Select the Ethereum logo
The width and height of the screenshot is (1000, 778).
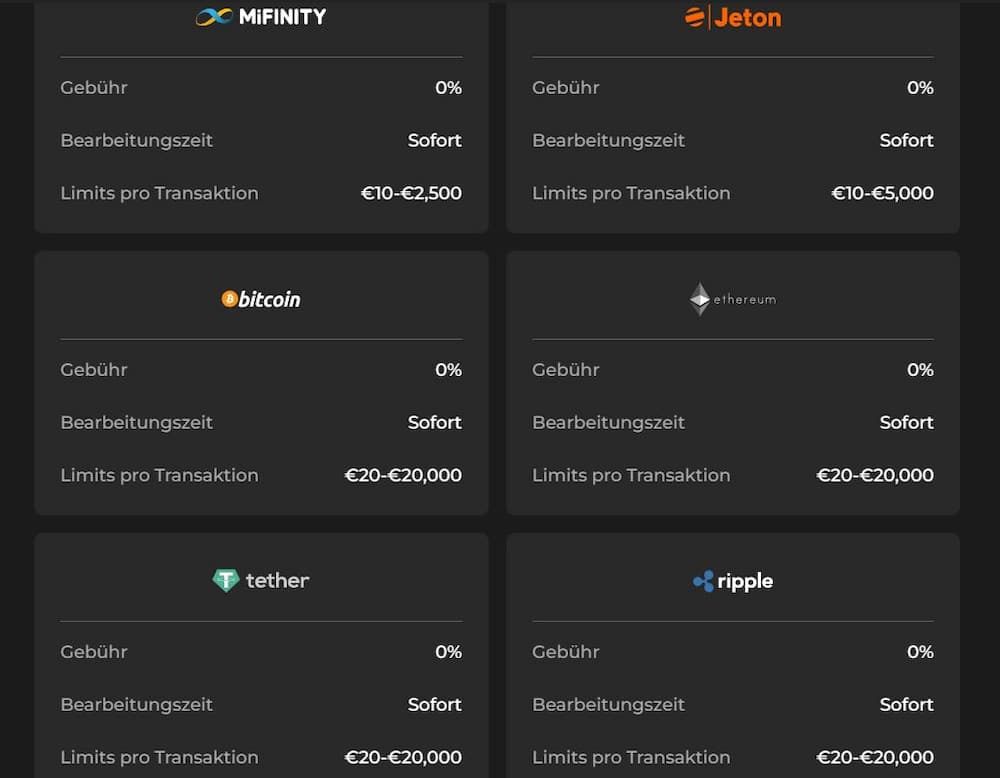pyautogui.click(x=733, y=299)
